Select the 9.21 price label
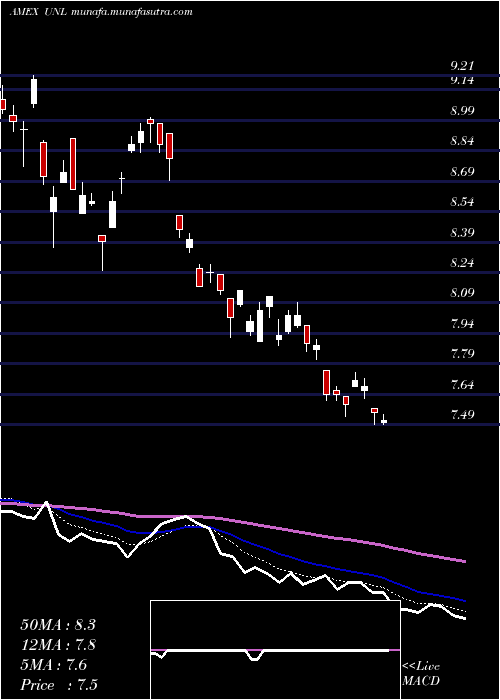The width and height of the screenshot is (500, 700). (x=462, y=66)
